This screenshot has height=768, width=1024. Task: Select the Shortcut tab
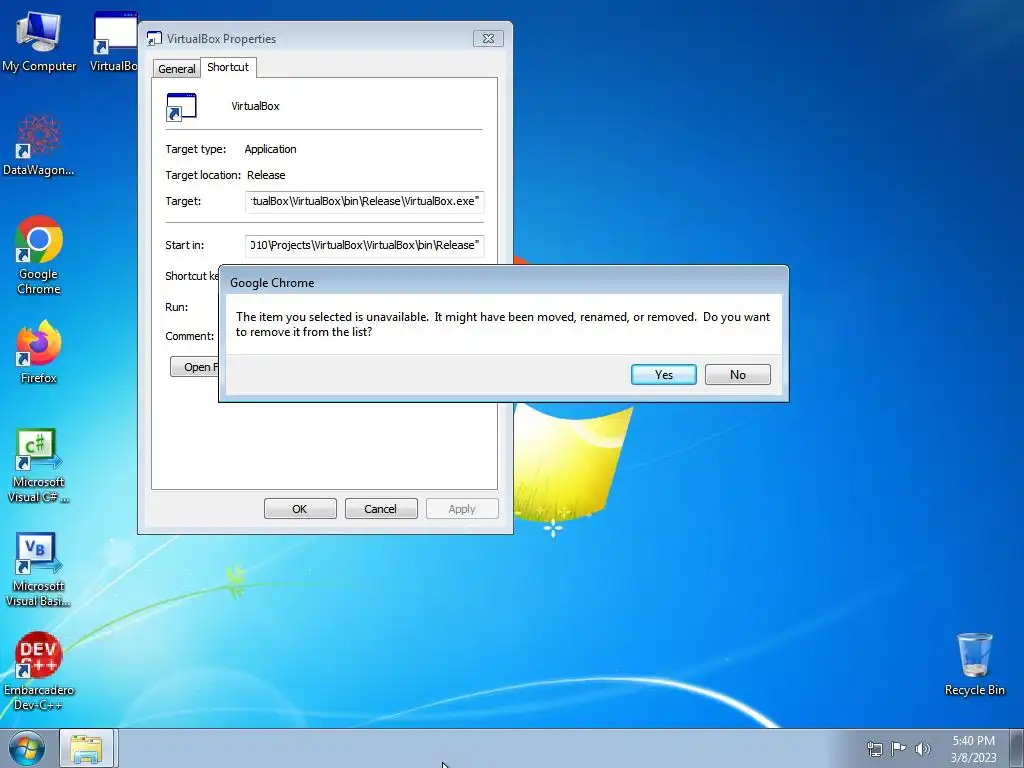click(228, 67)
